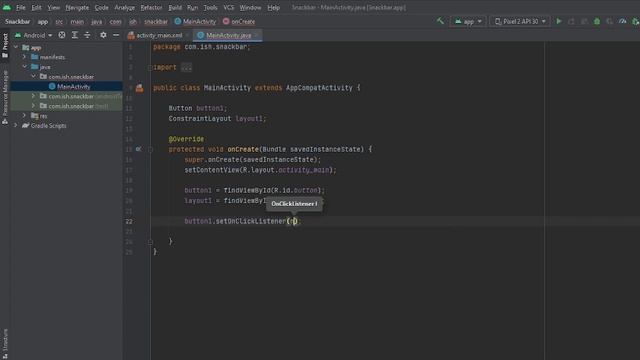Click the Apply Changes and Restart Activity icon
640x360 pixels.
571,21
